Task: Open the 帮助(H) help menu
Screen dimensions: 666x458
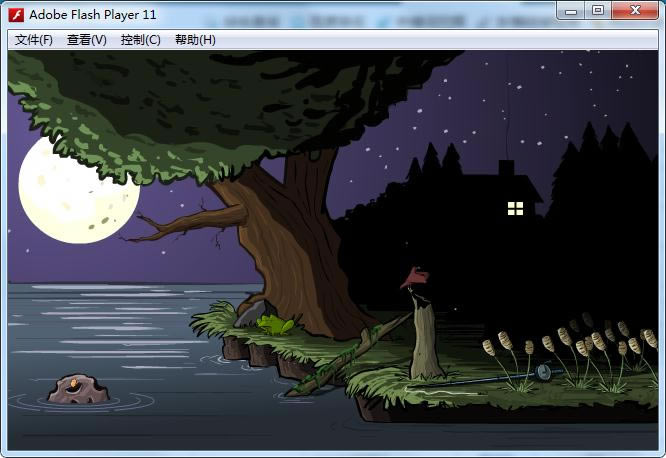Action: [195, 40]
